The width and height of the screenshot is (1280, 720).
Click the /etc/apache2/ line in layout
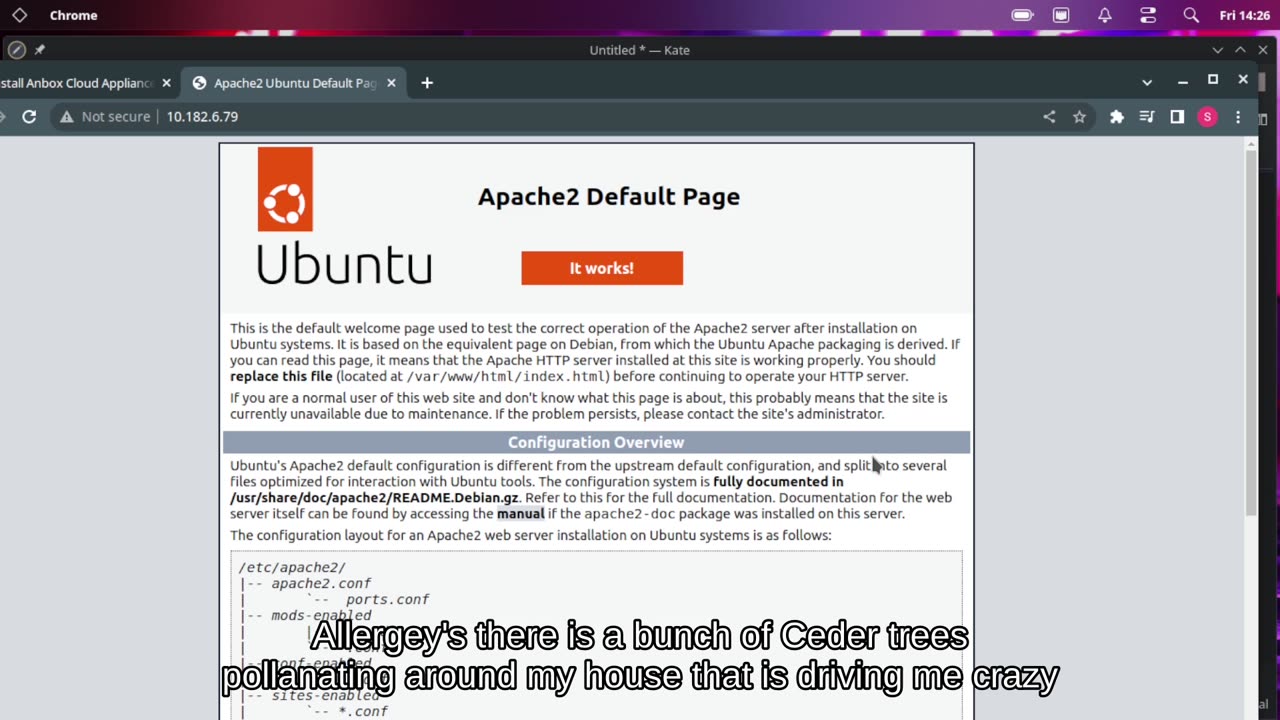pos(292,567)
